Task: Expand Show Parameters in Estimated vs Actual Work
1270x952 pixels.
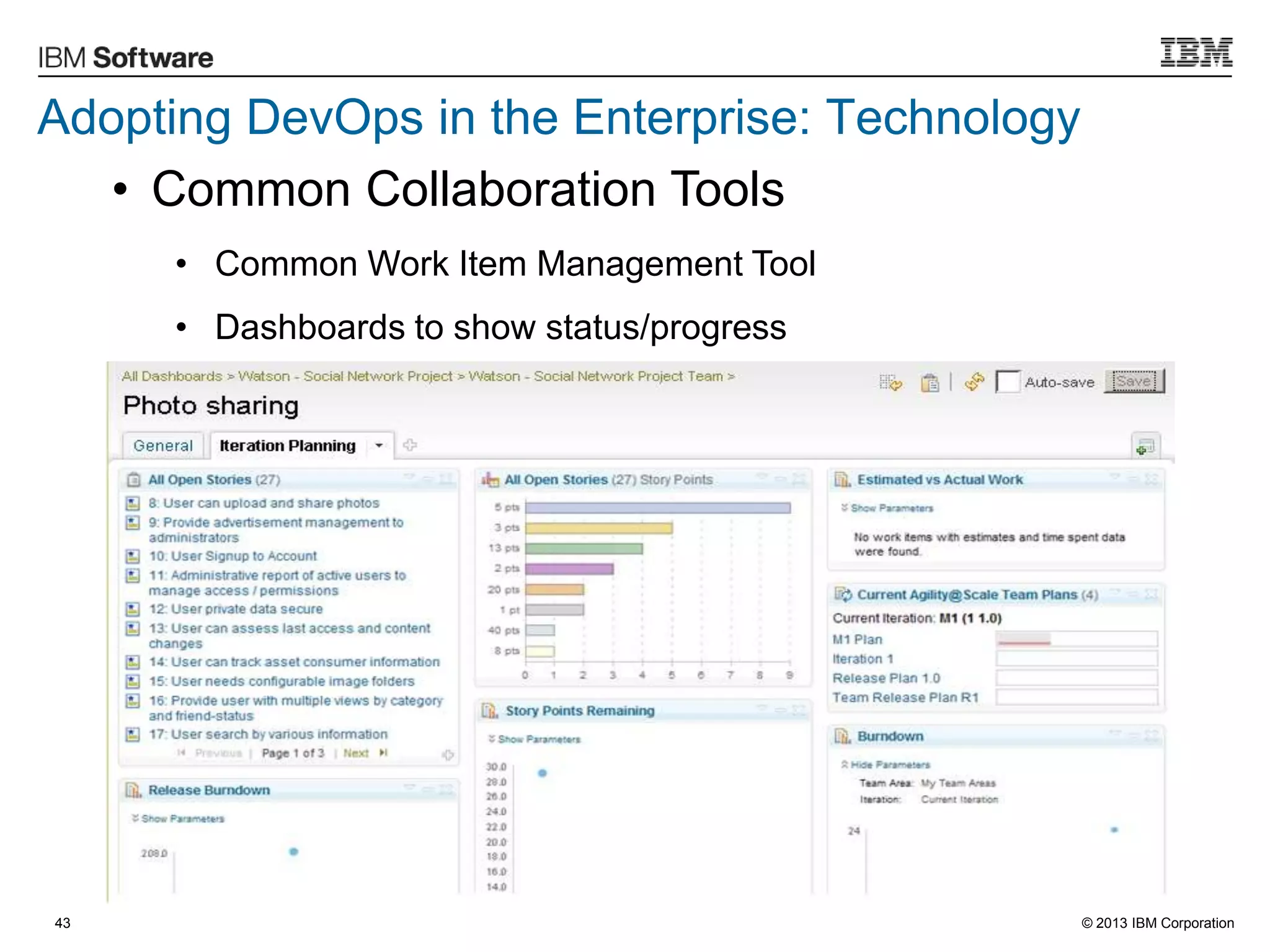Action: [x=887, y=508]
